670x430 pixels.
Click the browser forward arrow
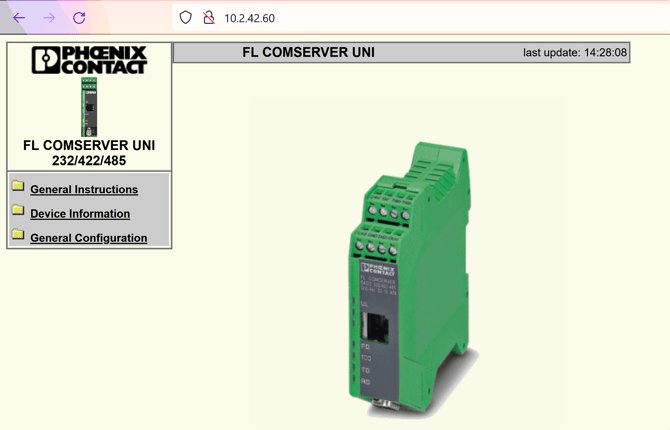coord(49,18)
